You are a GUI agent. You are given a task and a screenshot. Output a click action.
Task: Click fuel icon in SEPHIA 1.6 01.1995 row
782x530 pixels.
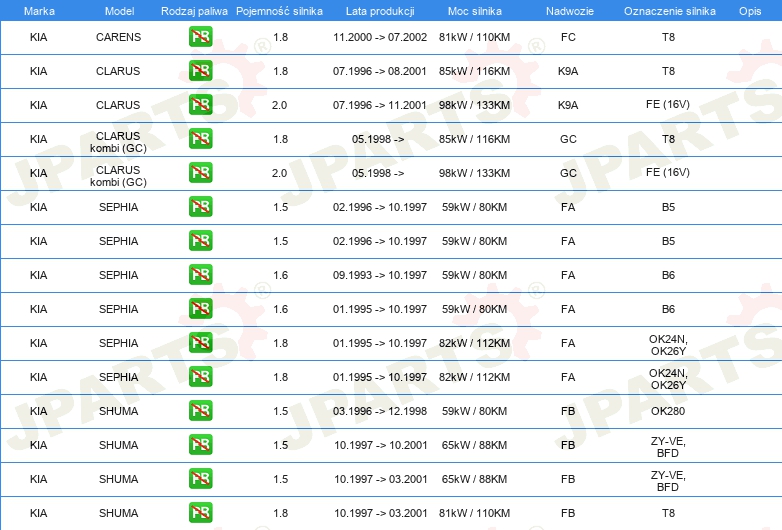point(200,309)
